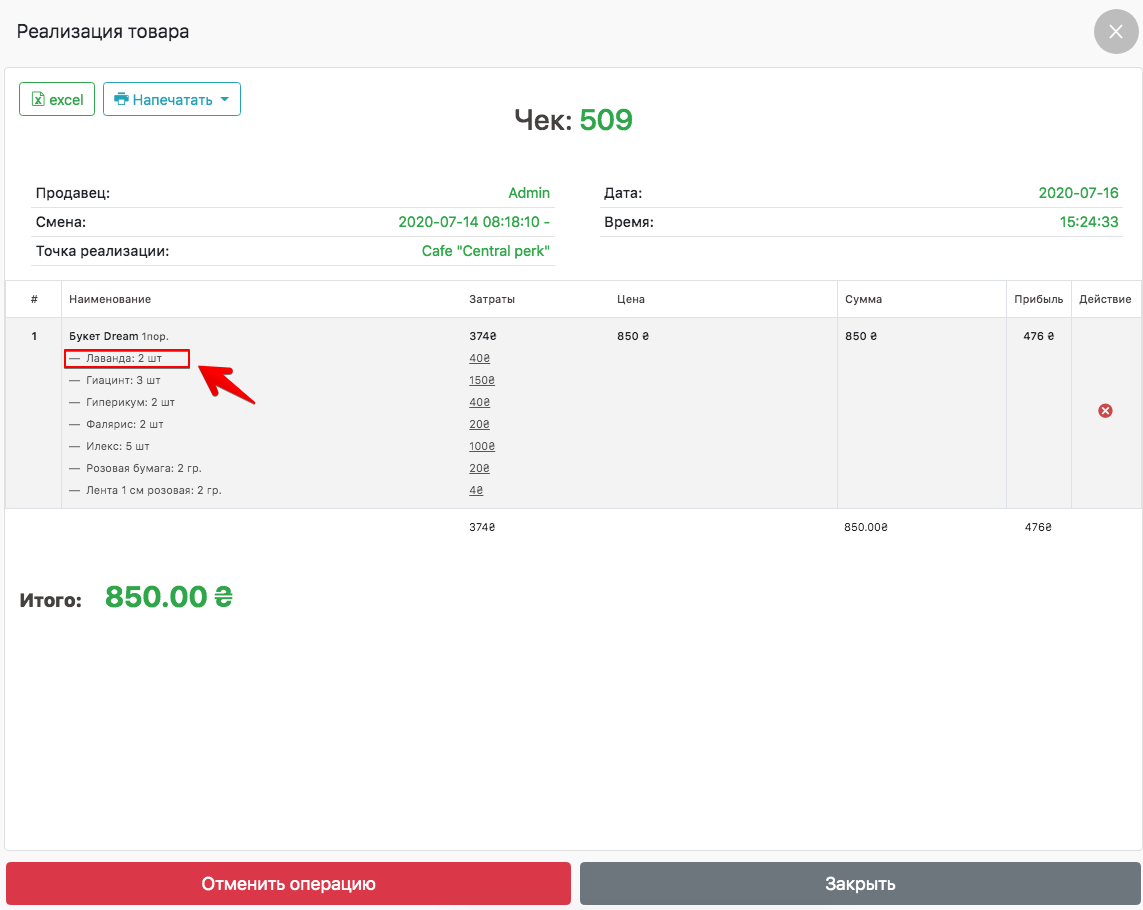Export the receipt with the excel button

coord(57,99)
